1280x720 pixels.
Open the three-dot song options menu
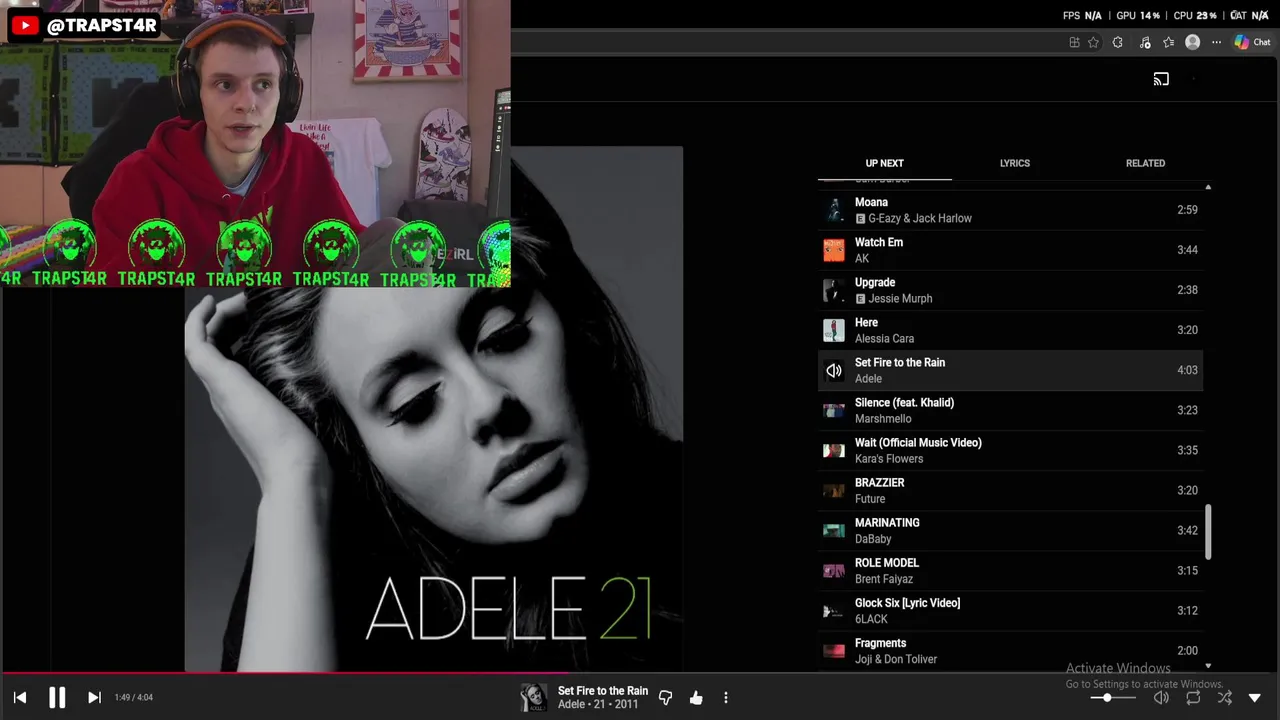pyautogui.click(x=726, y=698)
